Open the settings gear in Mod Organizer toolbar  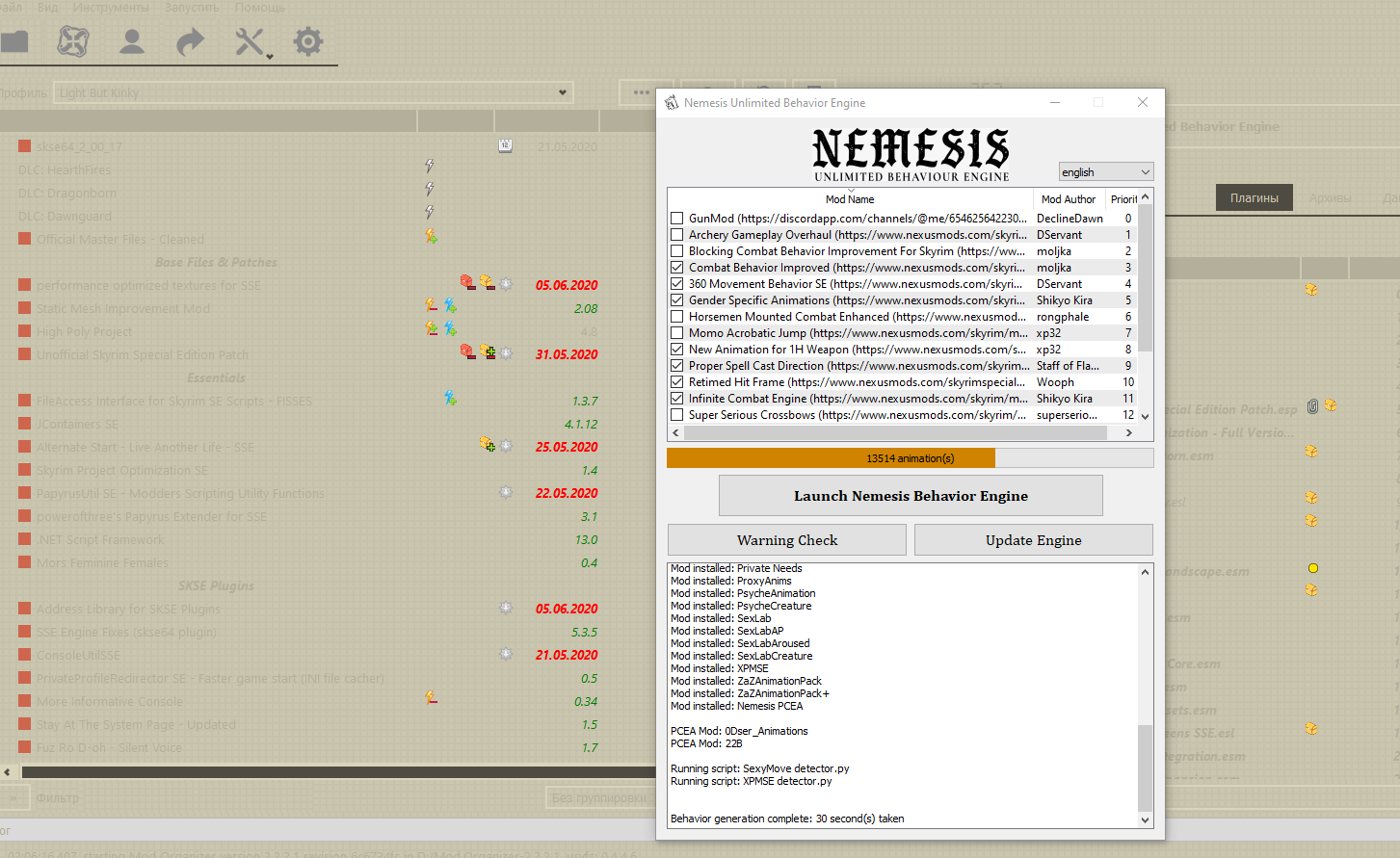coord(308,41)
